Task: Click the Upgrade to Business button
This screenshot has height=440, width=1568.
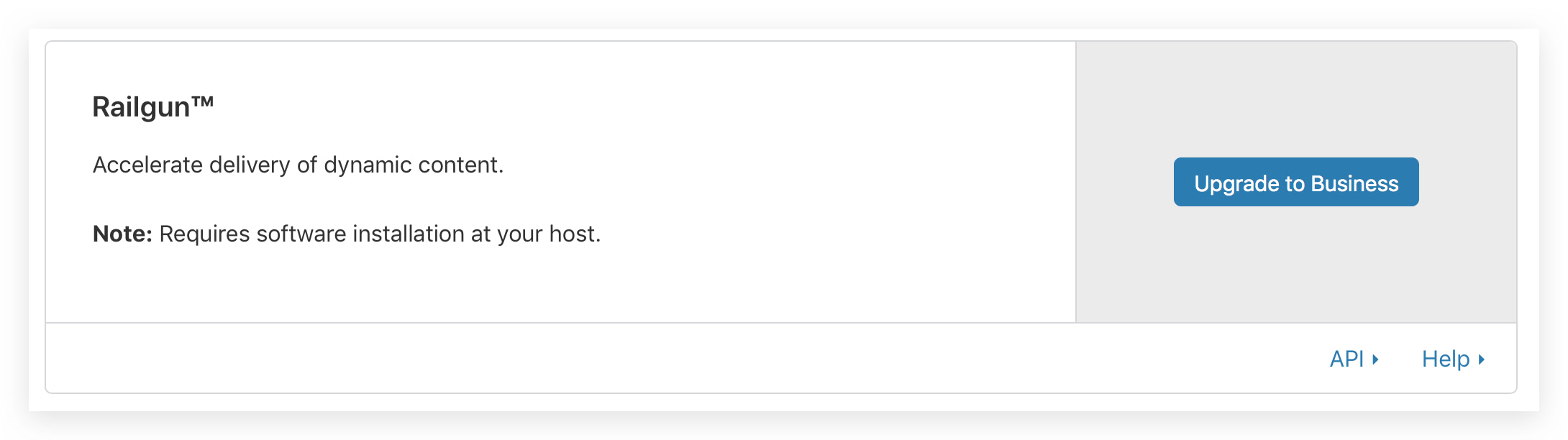Action: click(1295, 182)
